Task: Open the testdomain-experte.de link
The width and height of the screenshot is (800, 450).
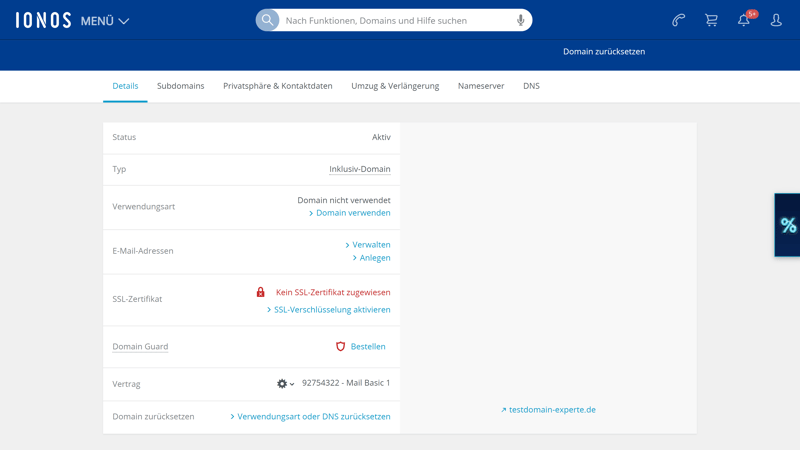Action: (x=552, y=410)
